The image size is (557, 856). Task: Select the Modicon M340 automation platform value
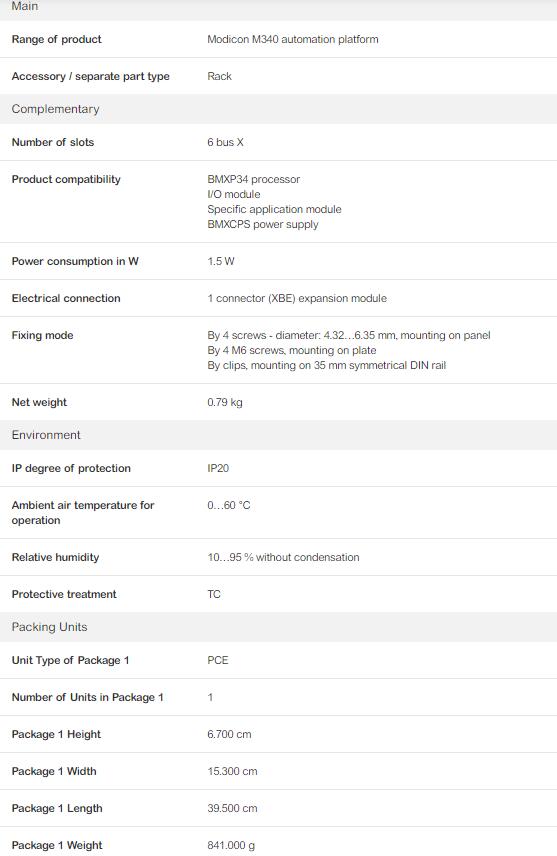tap(293, 39)
